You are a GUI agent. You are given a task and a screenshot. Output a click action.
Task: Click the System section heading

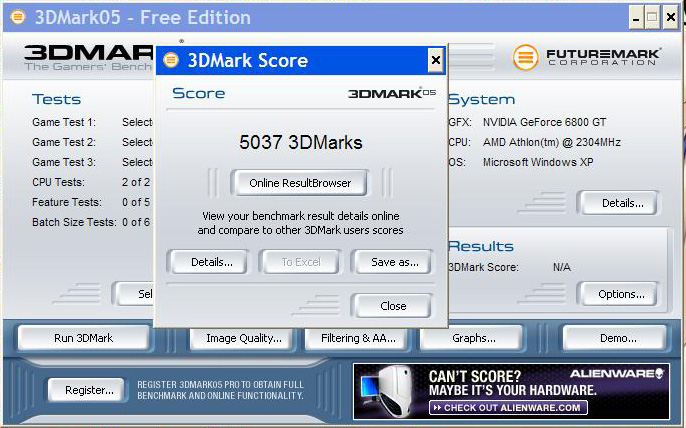click(481, 99)
